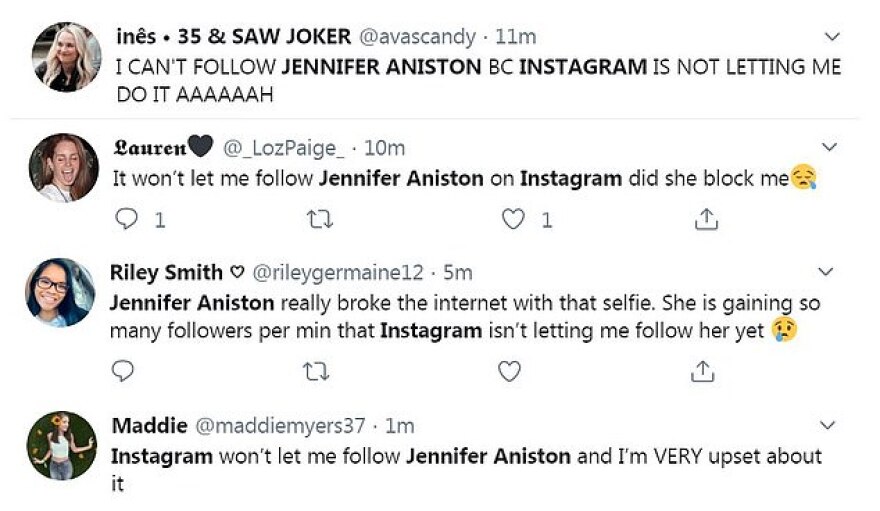Retweet Lauren's tweet about Jennifer Aniston
This screenshot has width=880, height=511.
click(x=319, y=218)
